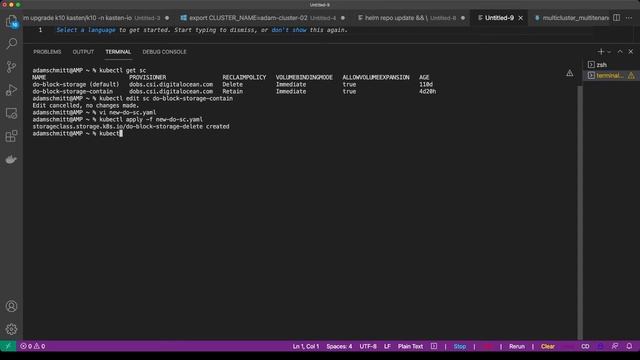
Task: Open the Search view in activity bar
Action: 11,44
